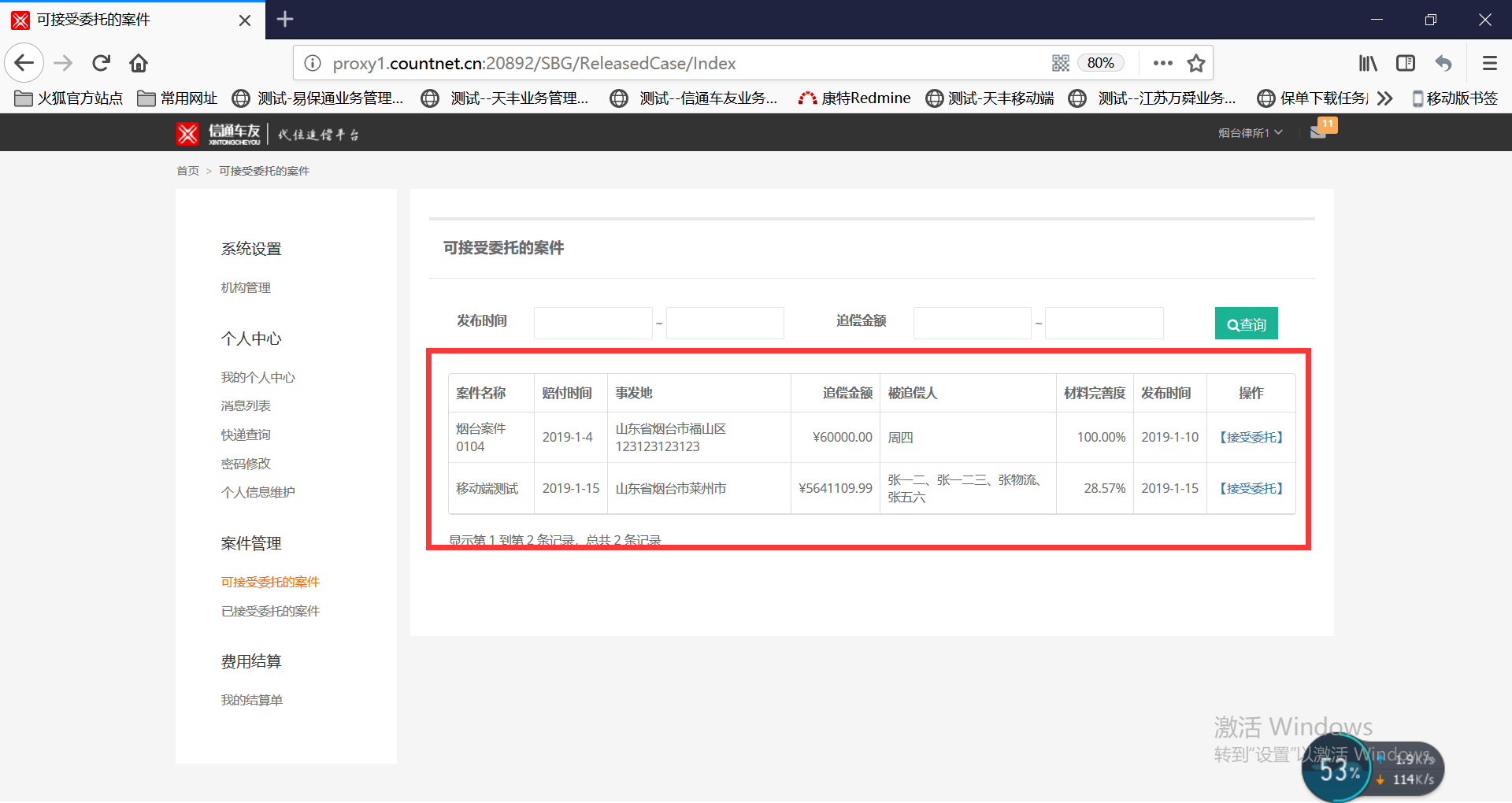Open 个人信息维护 sidebar item
The width and height of the screenshot is (1512, 803).
tap(258, 493)
